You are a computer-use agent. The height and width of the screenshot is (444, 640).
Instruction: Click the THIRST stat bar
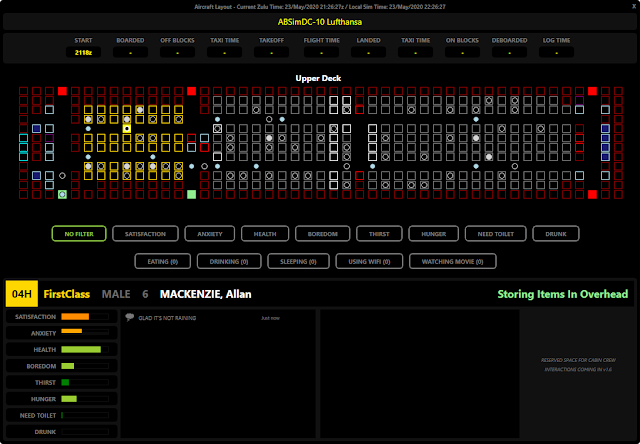pos(85,382)
